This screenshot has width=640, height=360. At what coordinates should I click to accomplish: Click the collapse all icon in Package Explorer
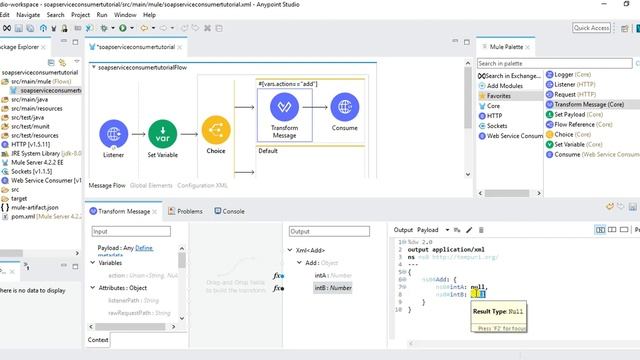pos(51,62)
